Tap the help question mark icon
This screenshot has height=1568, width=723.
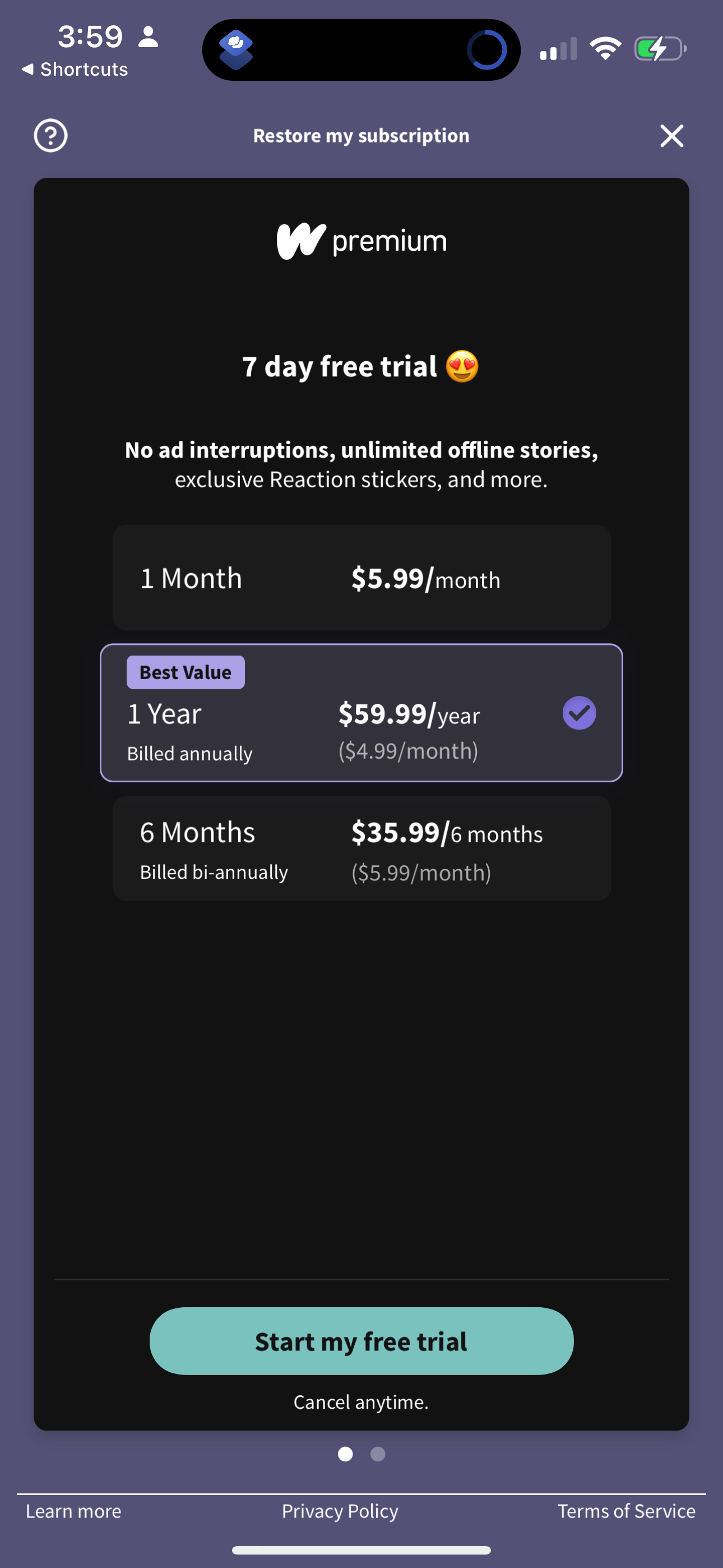coord(50,136)
